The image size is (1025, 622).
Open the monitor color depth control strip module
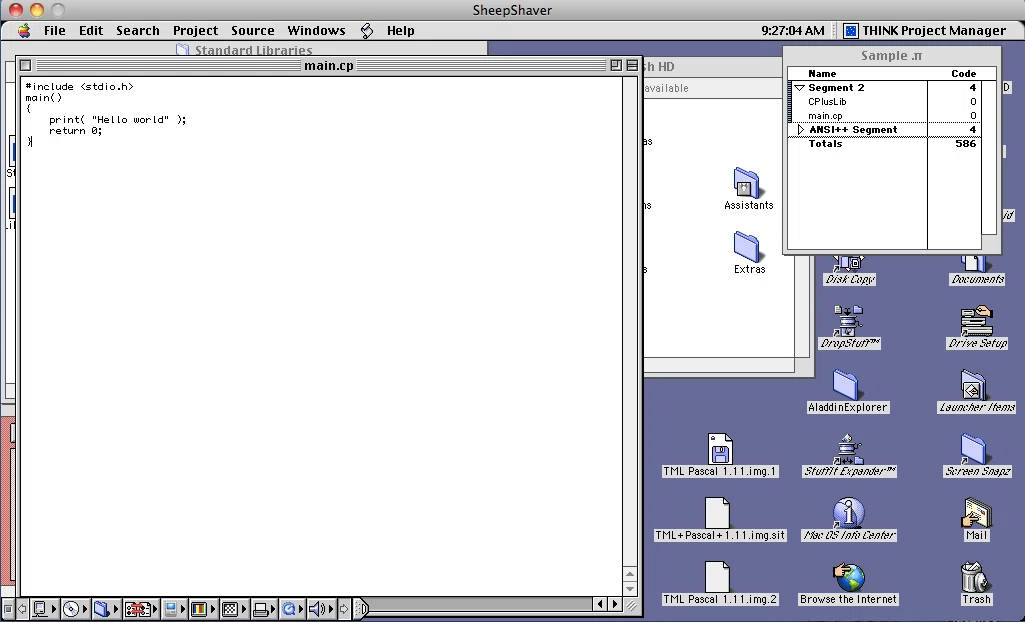(202, 610)
